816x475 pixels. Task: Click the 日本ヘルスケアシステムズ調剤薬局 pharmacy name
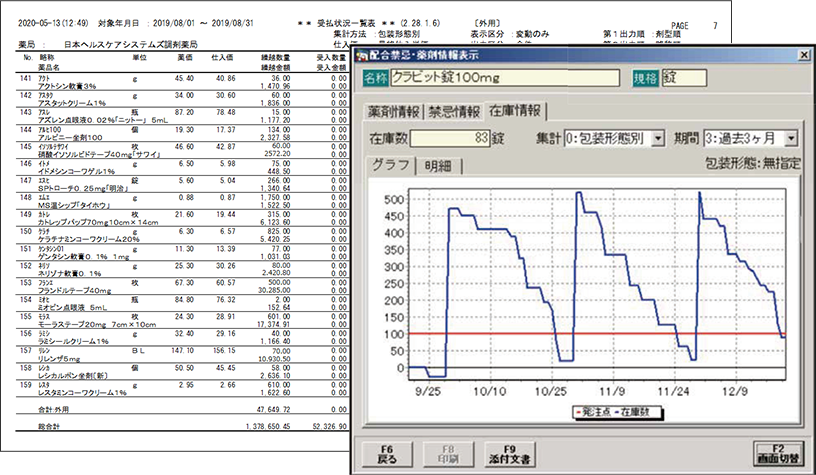tap(131, 45)
